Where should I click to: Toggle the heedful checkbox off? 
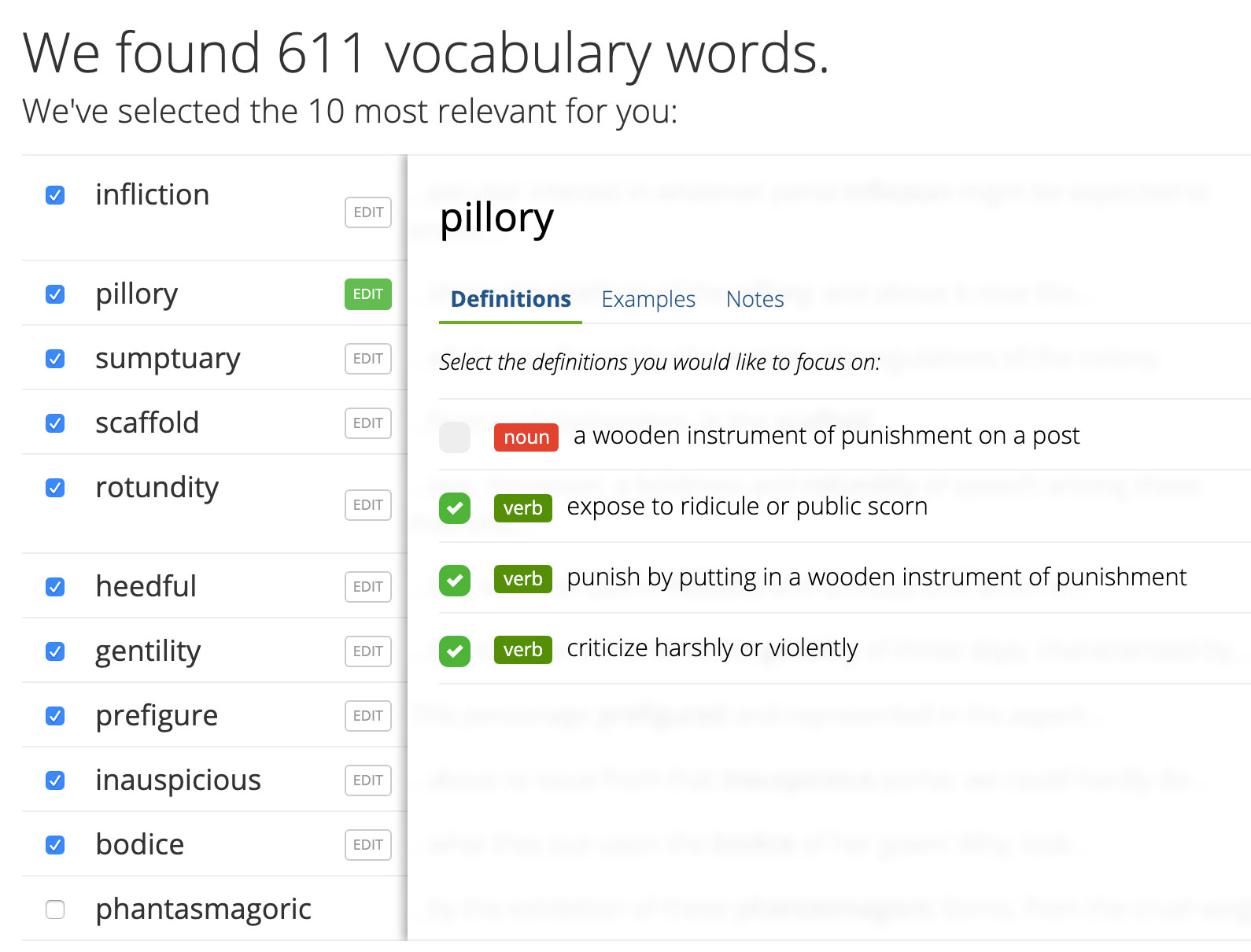pyautogui.click(x=55, y=587)
